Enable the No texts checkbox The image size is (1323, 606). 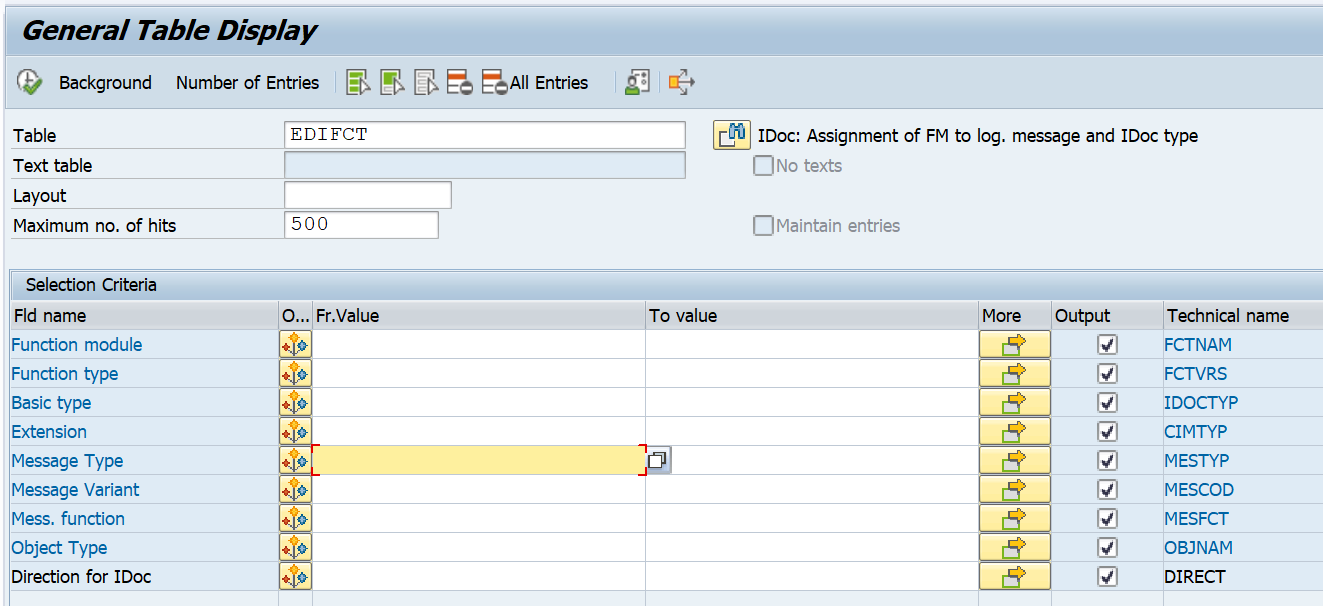763,165
